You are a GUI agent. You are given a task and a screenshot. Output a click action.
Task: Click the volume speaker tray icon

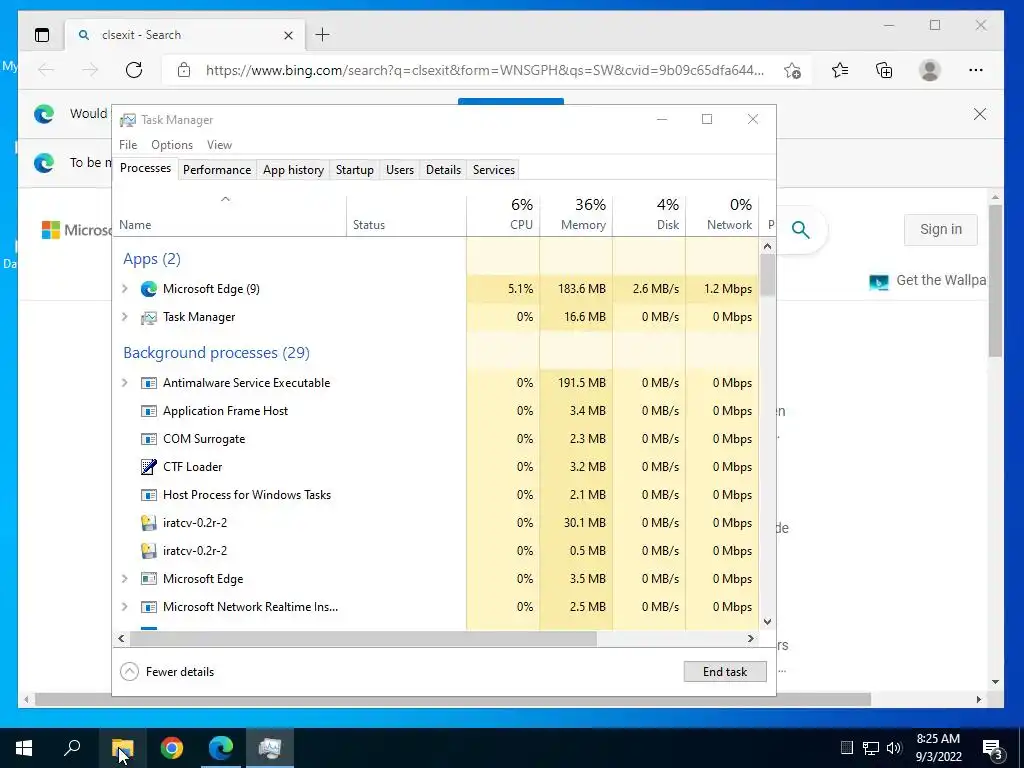coord(894,748)
